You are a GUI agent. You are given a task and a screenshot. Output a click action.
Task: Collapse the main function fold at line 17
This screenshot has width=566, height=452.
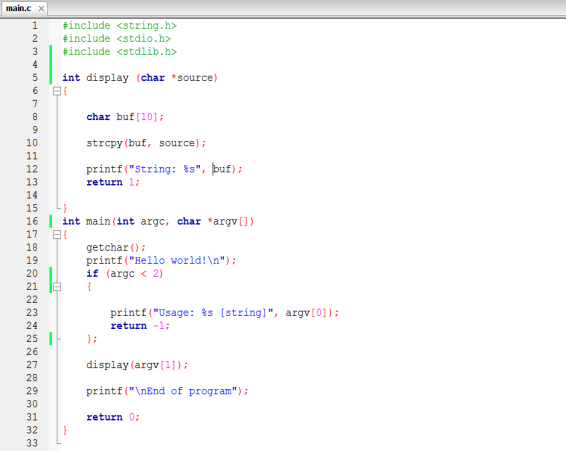(57, 235)
